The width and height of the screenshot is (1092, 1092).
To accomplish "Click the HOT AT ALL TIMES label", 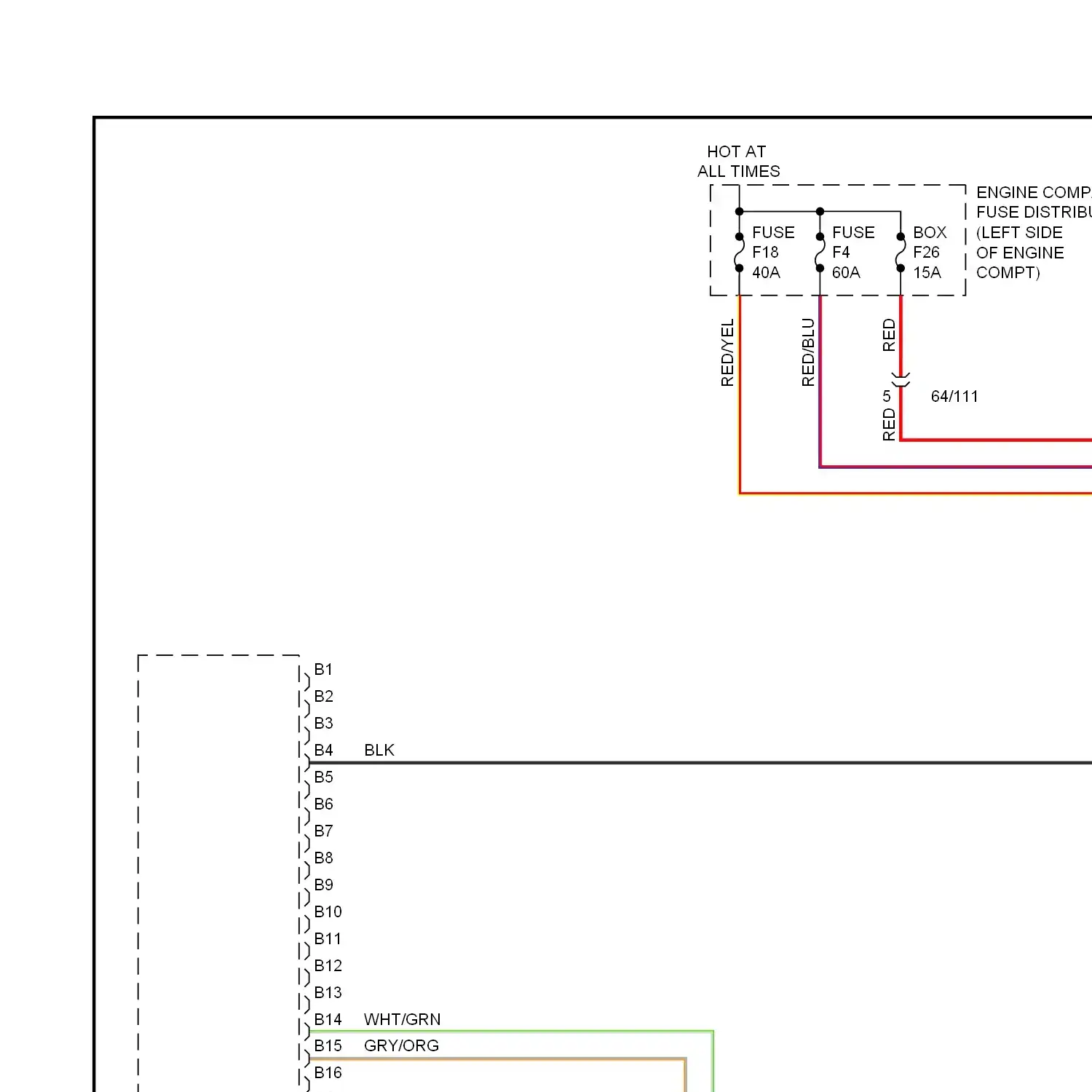I will click(x=738, y=162).
